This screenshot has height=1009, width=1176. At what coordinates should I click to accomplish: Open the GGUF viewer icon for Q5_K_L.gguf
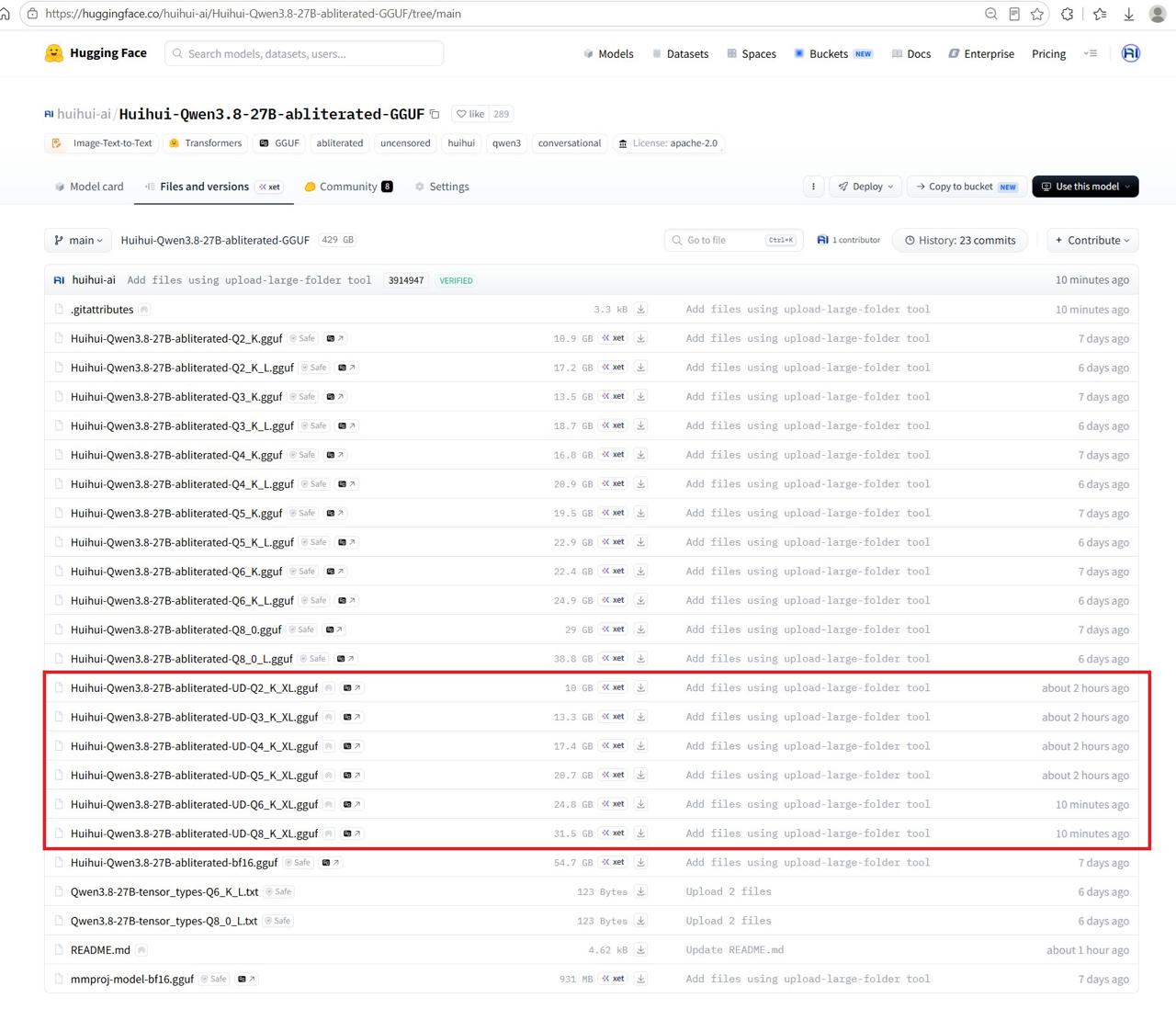[346, 542]
